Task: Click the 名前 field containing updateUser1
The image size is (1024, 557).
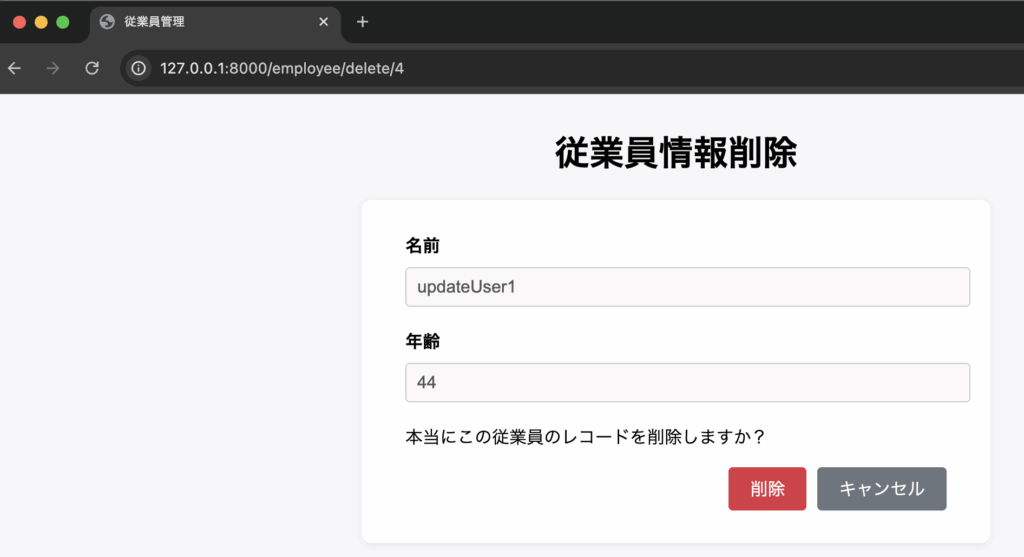Action: click(687, 287)
